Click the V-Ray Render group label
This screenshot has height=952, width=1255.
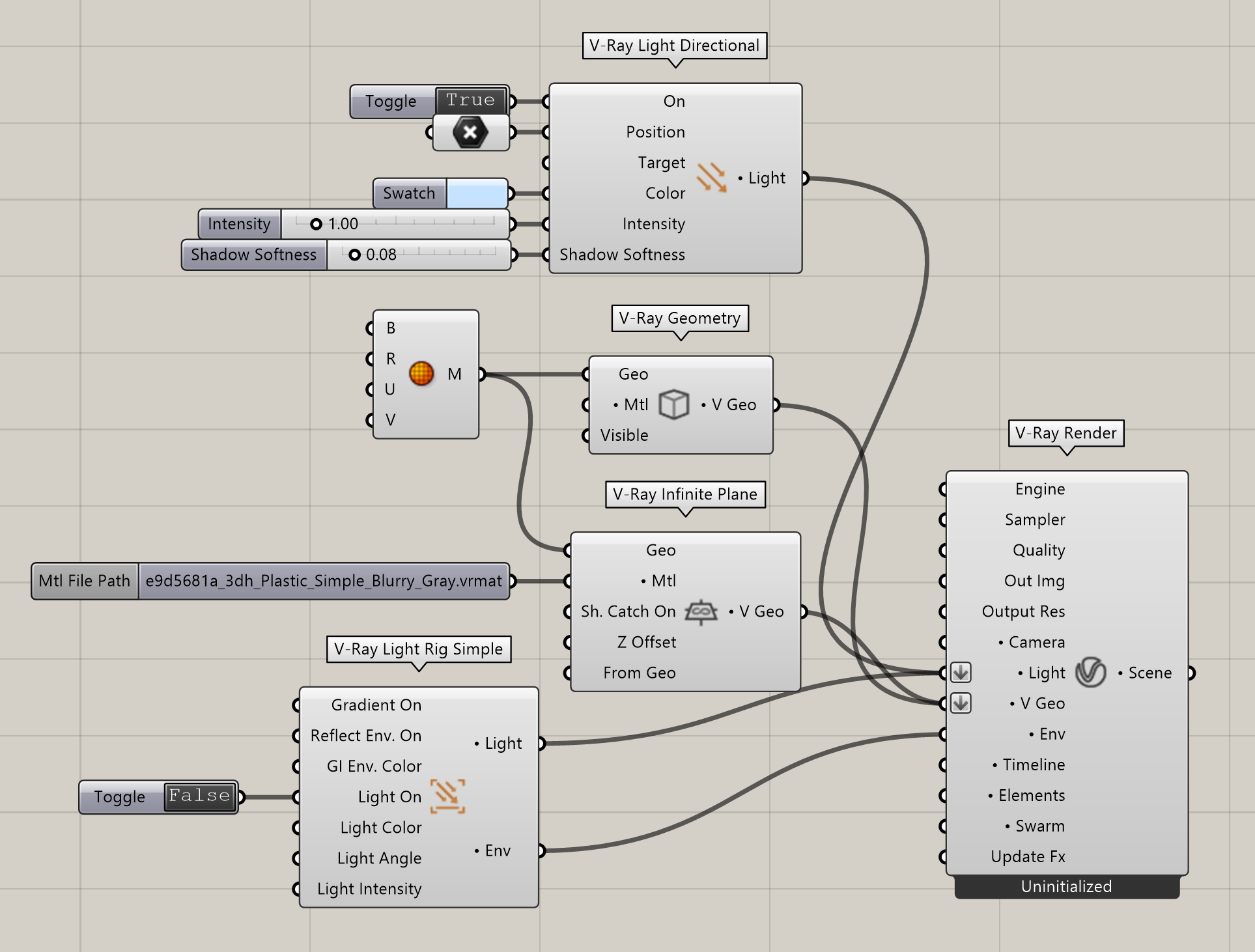point(1066,433)
